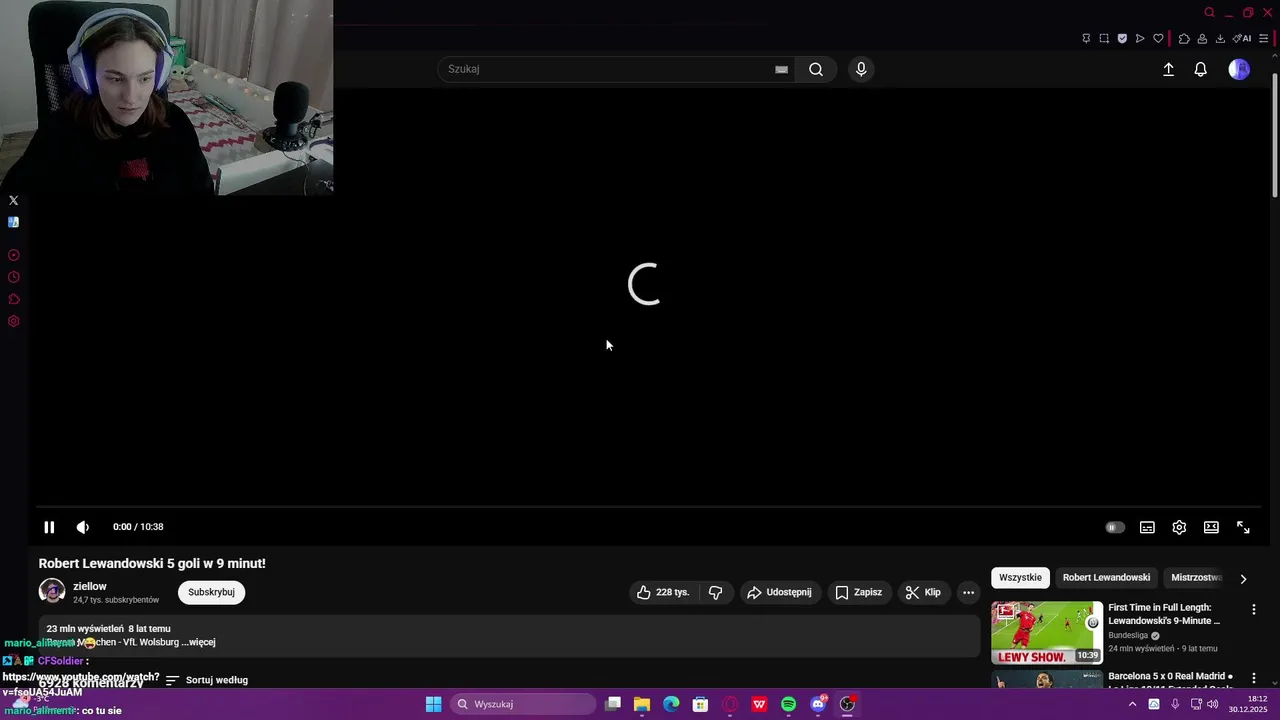Click the browser send/flow arrow icon
Screen dimensions: 1280x720
click(x=1140, y=39)
